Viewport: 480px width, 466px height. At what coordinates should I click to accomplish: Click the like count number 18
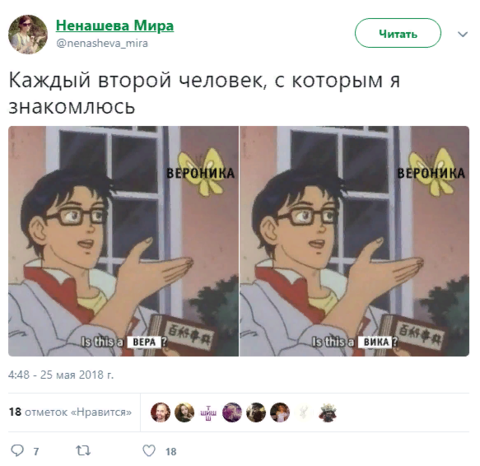point(171,451)
